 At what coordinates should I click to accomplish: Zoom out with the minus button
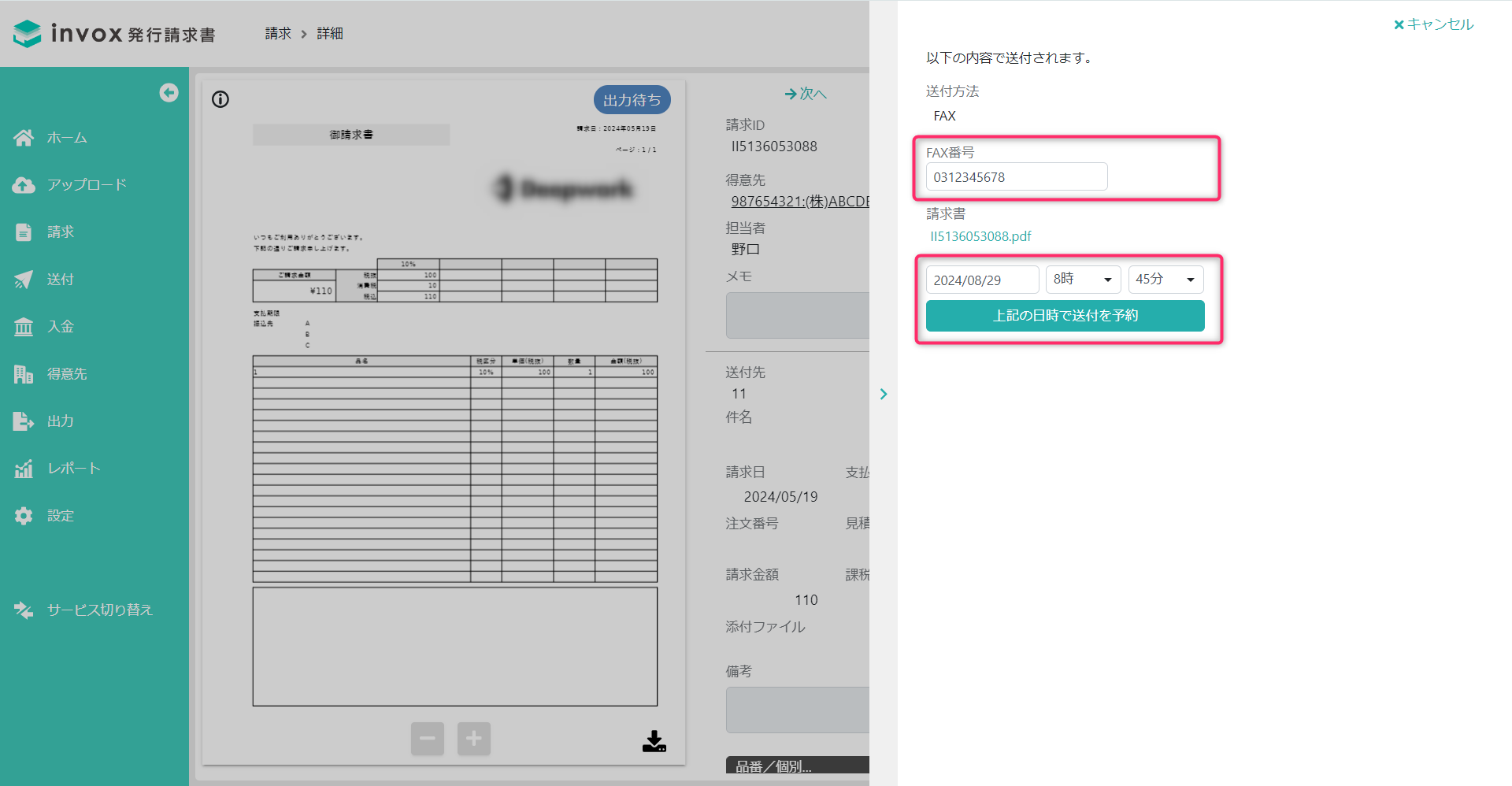tap(427, 738)
